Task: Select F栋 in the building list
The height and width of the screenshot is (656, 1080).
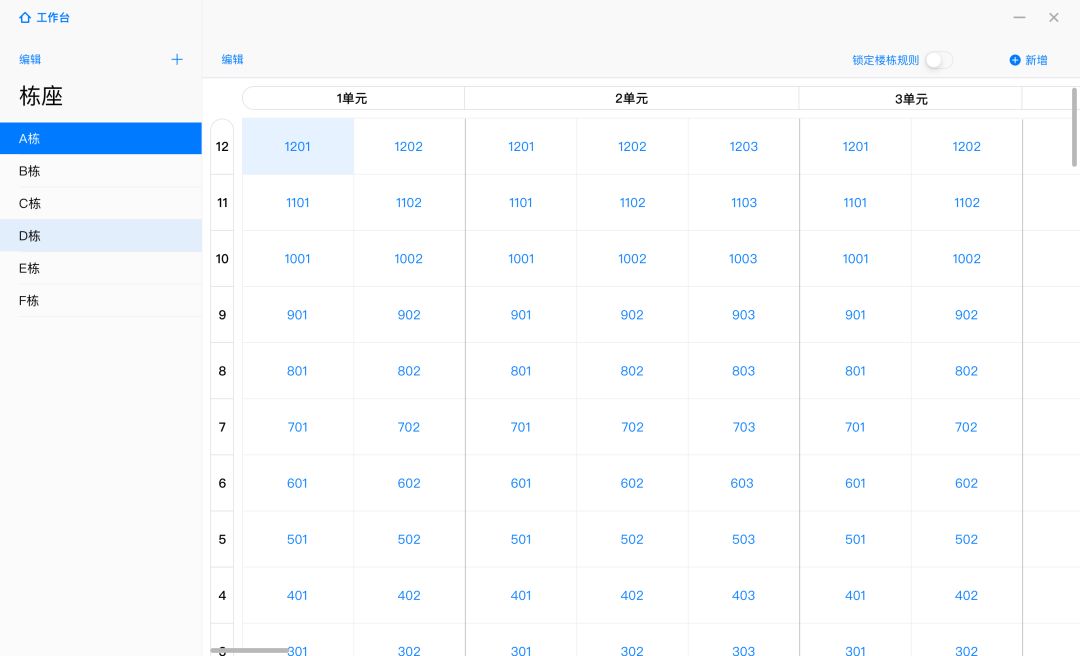Action: click(101, 300)
